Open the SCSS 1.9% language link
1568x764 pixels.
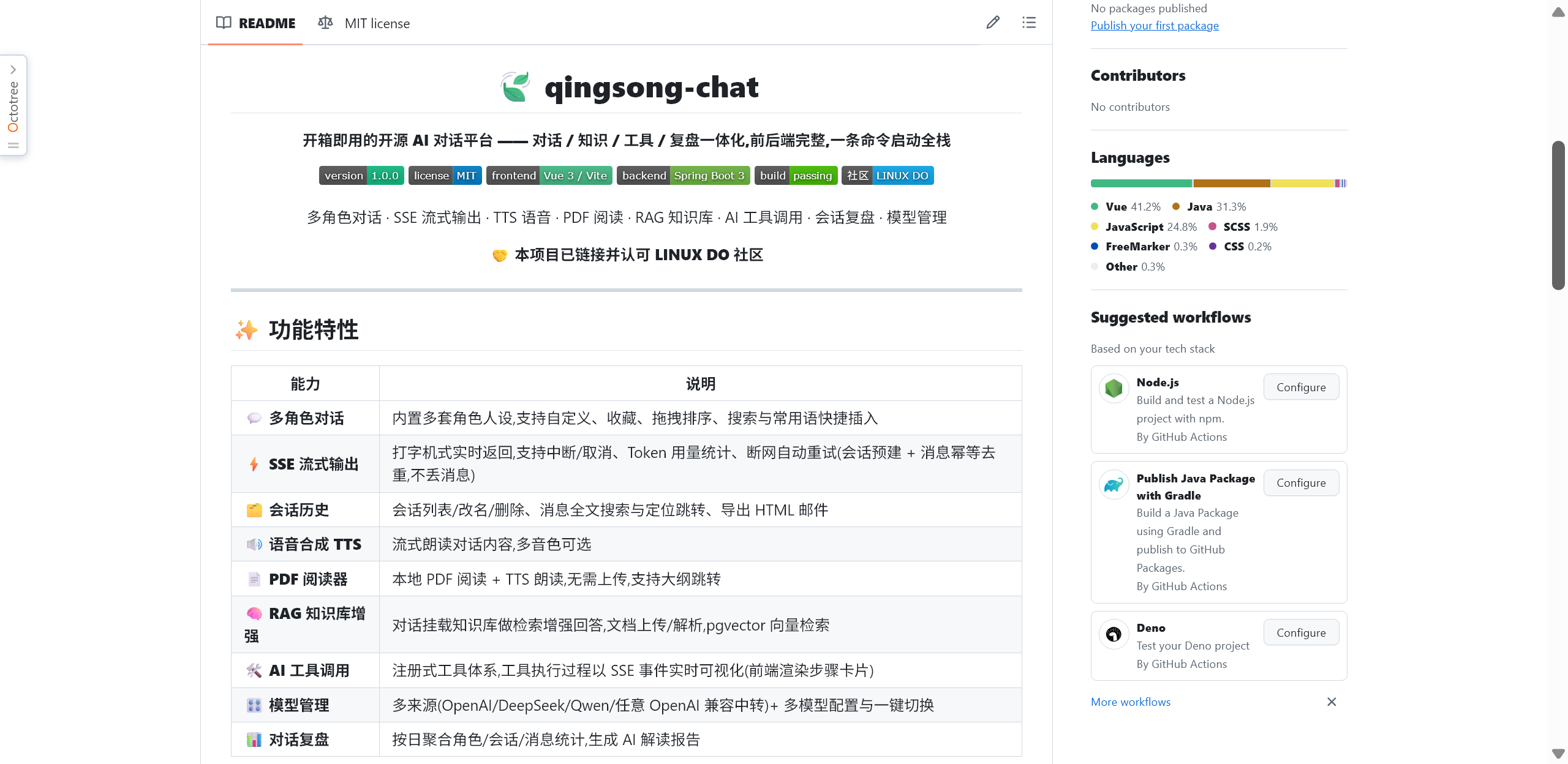(1243, 227)
